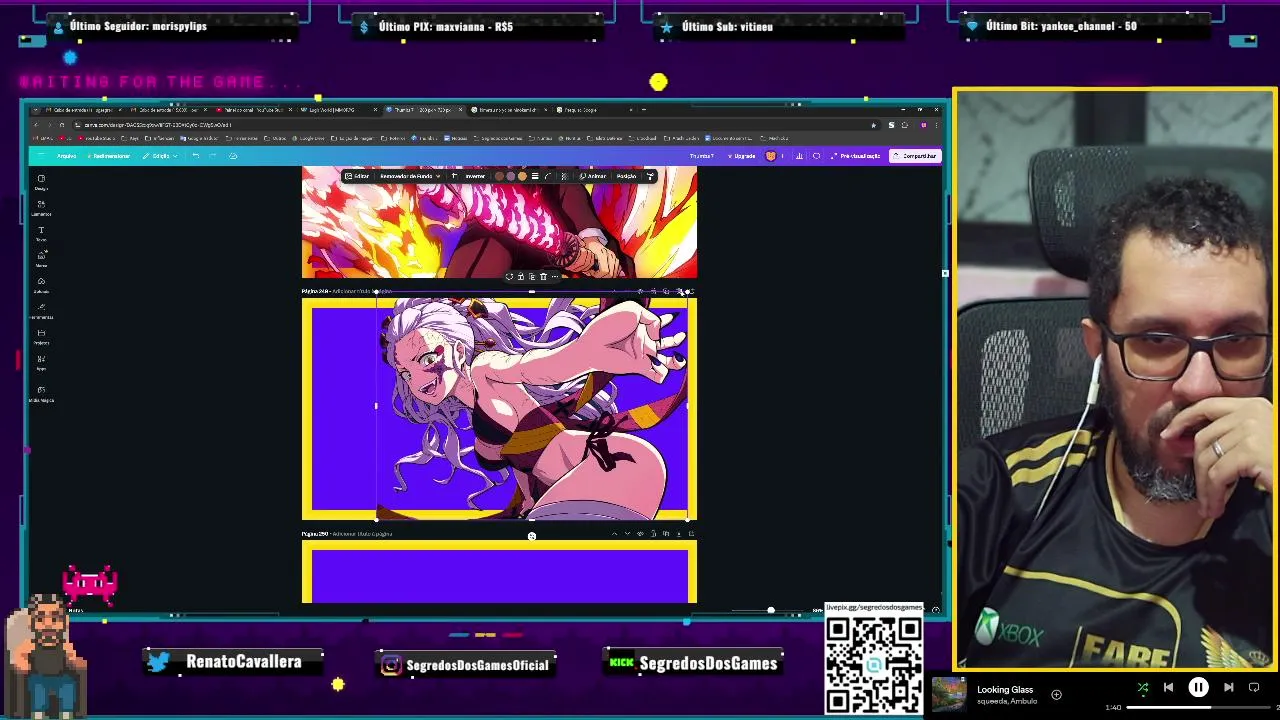Select the first color swatch on image toolbar
1280x720 pixels.
coord(499,176)
